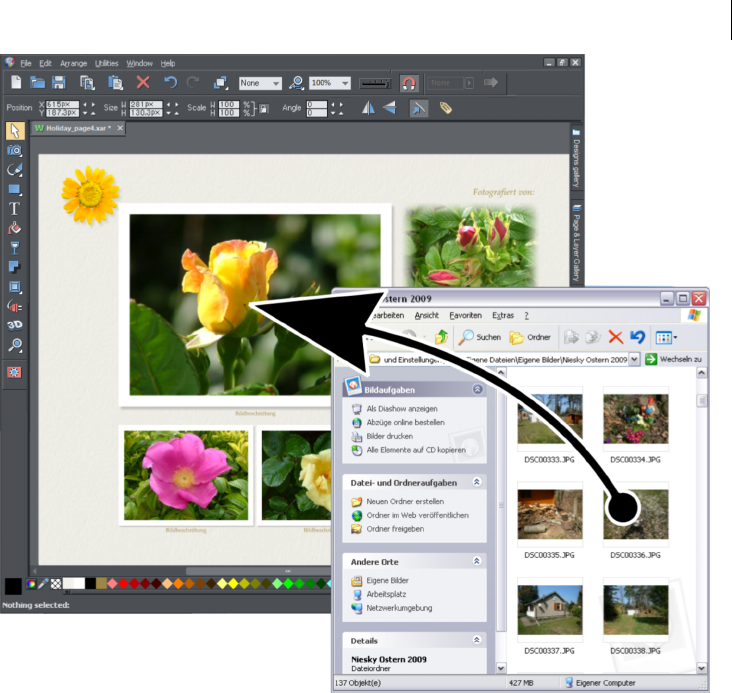732x693 pixels.
Task: Pick the yellow color swatch in palette
Action: click(233, 583)
